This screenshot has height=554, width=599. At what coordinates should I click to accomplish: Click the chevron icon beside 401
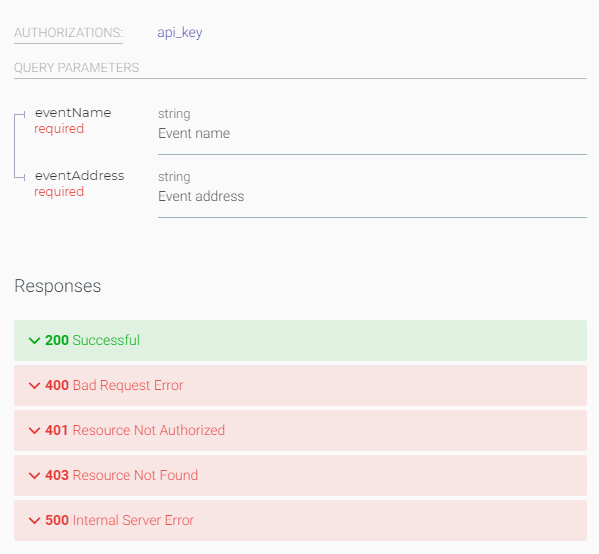(34, 431)
